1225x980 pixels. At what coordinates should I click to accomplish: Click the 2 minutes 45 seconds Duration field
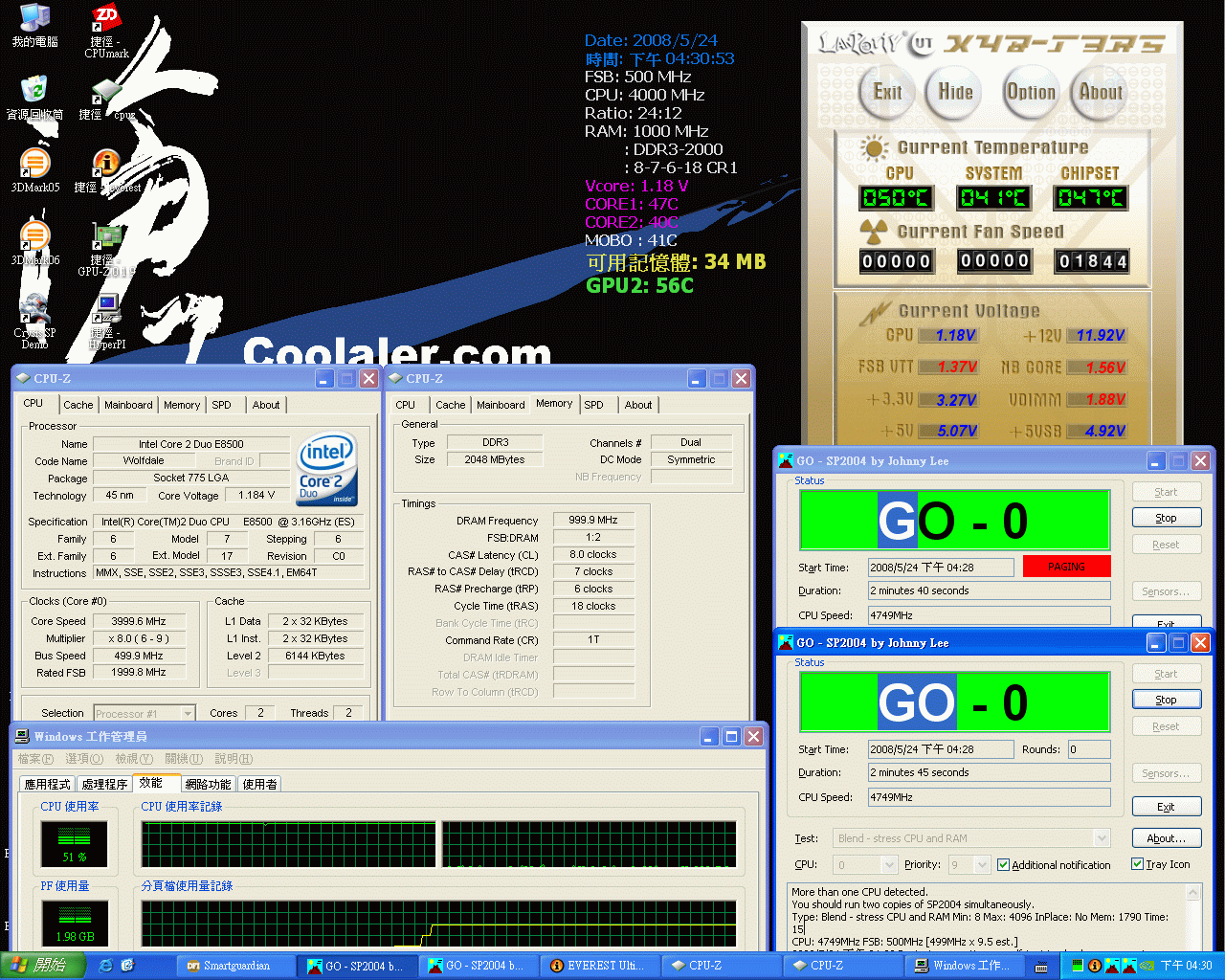click(x=989, y=772)
